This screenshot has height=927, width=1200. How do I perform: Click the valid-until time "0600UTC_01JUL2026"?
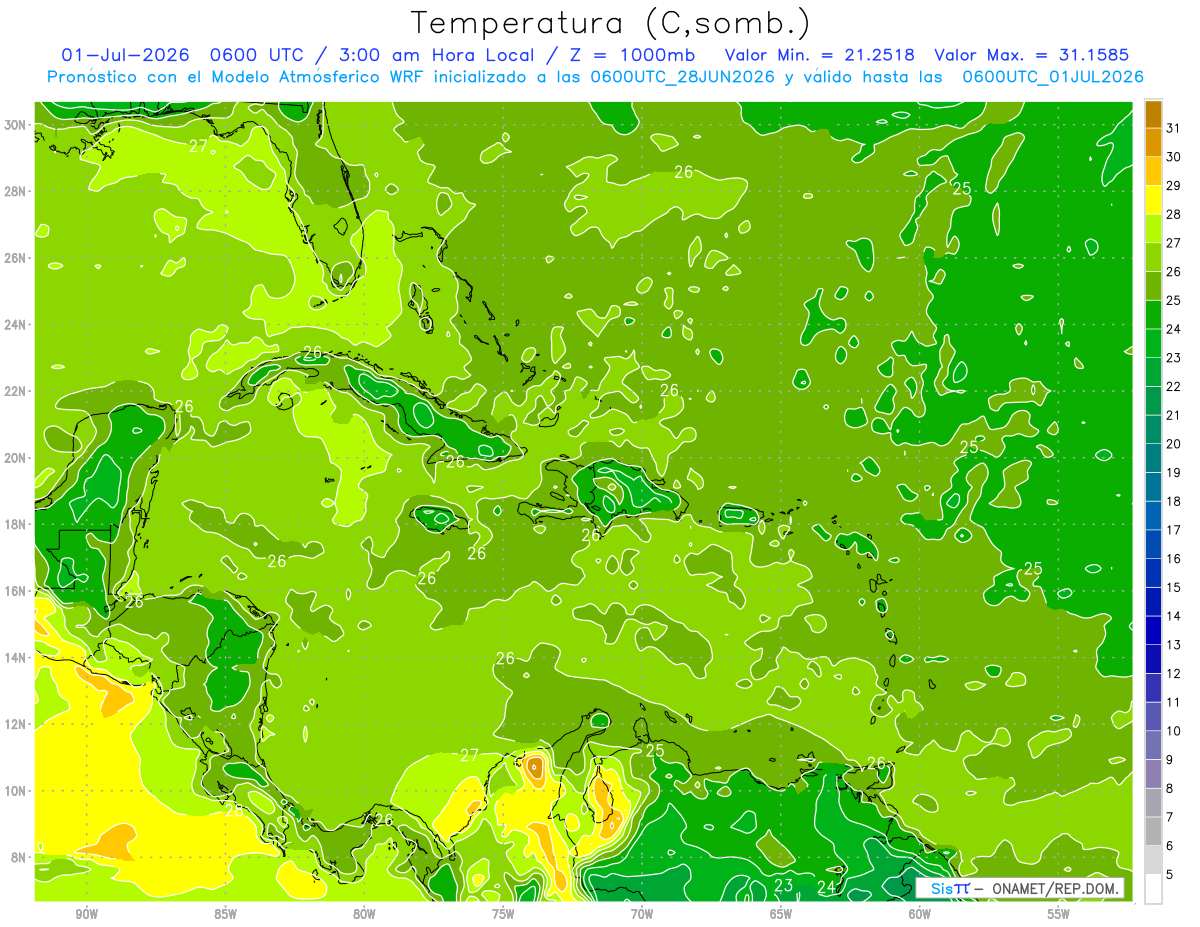coord(1053,77)
